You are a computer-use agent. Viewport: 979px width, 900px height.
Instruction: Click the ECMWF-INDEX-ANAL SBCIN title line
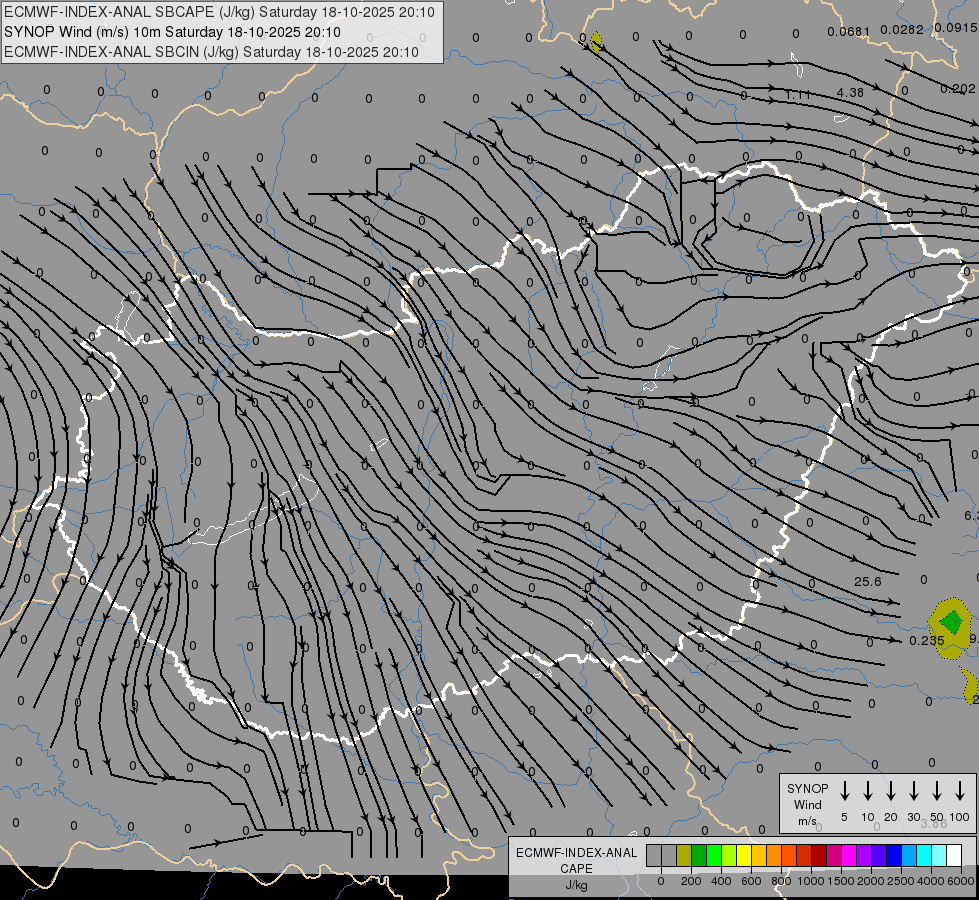(x=211, y=50)
